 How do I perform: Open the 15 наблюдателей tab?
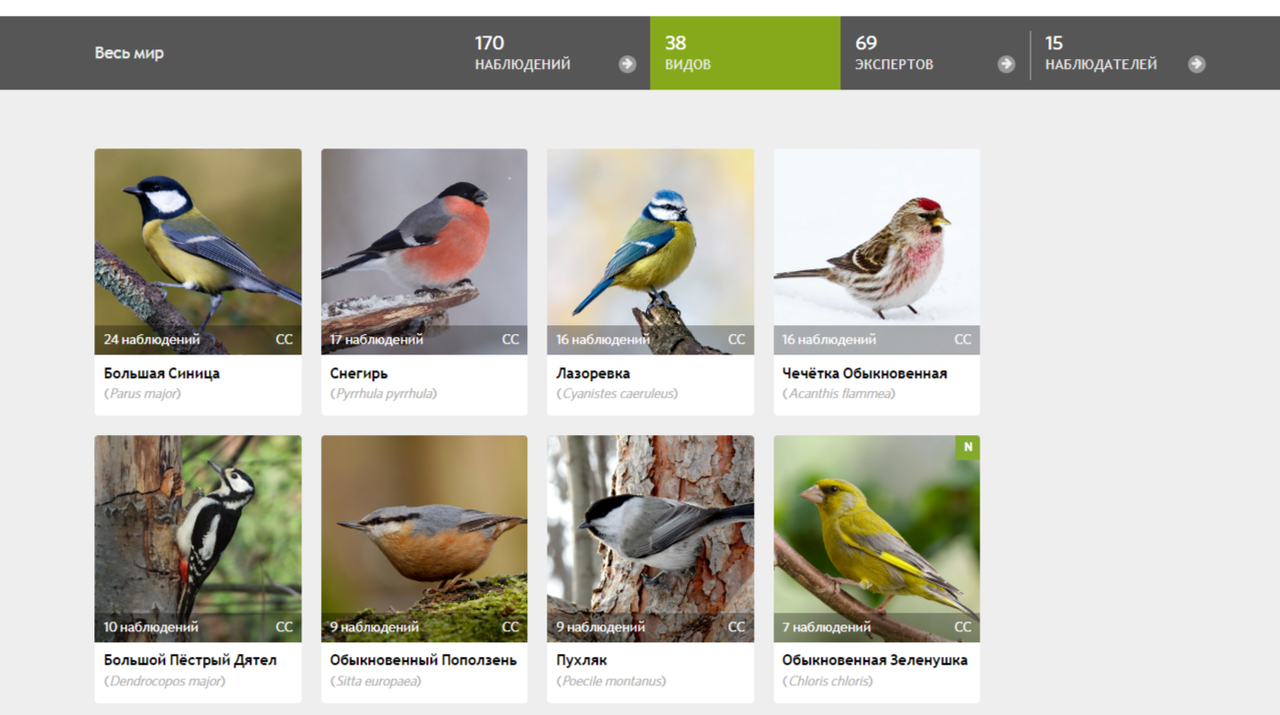click(x=1125, y=53)
